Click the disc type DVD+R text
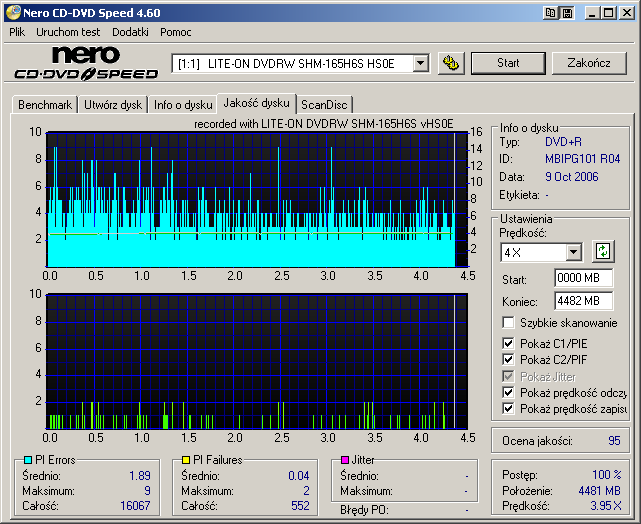Screen dimensions: 641x524 (563, 142)
